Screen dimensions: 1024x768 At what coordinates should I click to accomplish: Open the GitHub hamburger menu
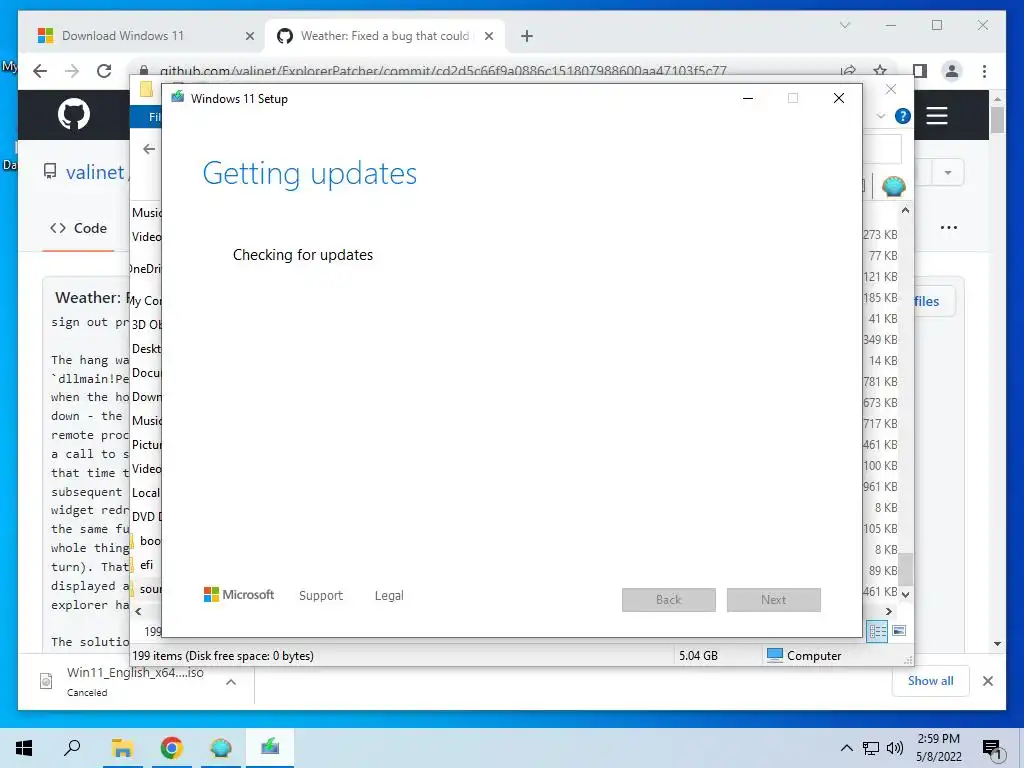coord(936,116)
